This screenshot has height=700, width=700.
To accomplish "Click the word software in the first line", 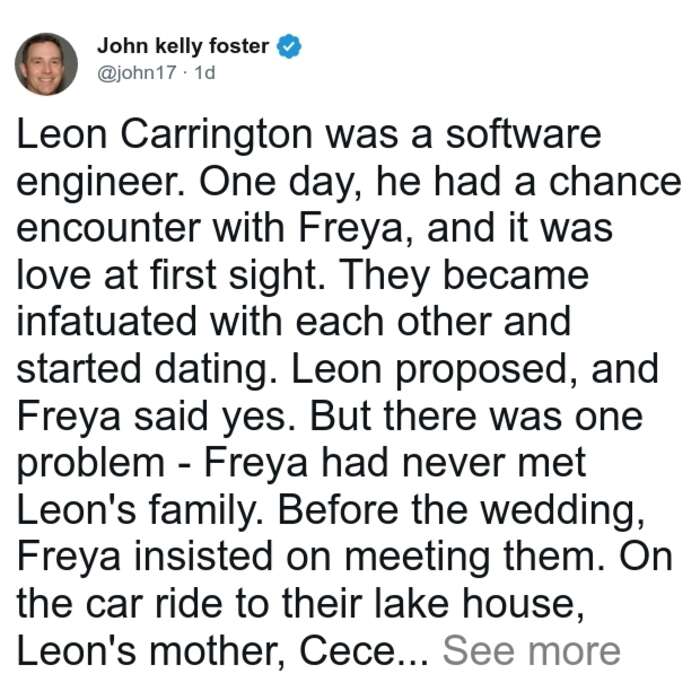I will click(x=523, y=134).
